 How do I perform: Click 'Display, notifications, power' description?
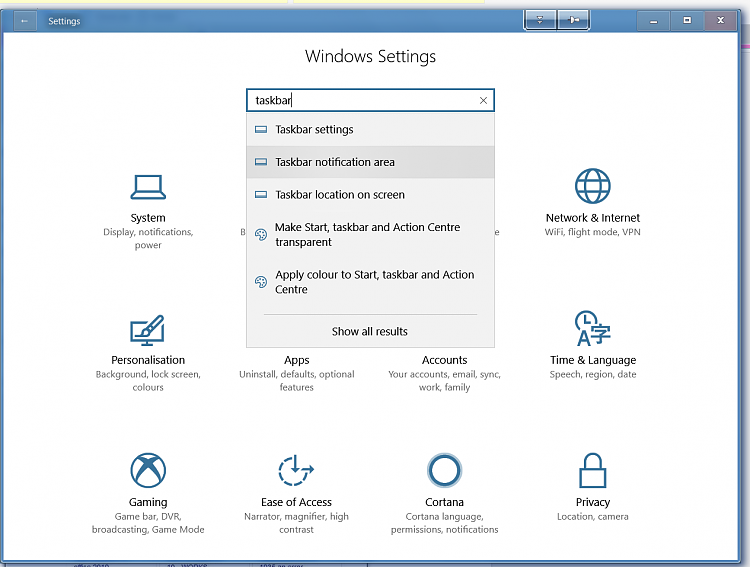(148, 238)
